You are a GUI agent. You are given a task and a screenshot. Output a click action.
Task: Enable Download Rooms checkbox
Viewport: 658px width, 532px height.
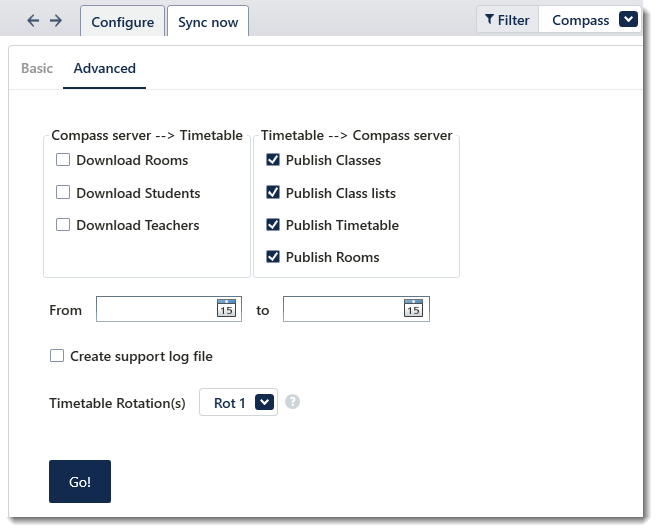(x=63, y=160)
